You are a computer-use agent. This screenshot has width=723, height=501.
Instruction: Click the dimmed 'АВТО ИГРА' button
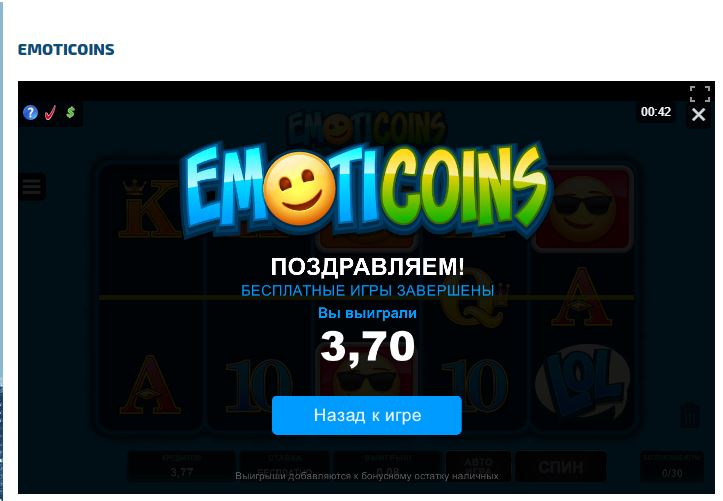(478, 466)
